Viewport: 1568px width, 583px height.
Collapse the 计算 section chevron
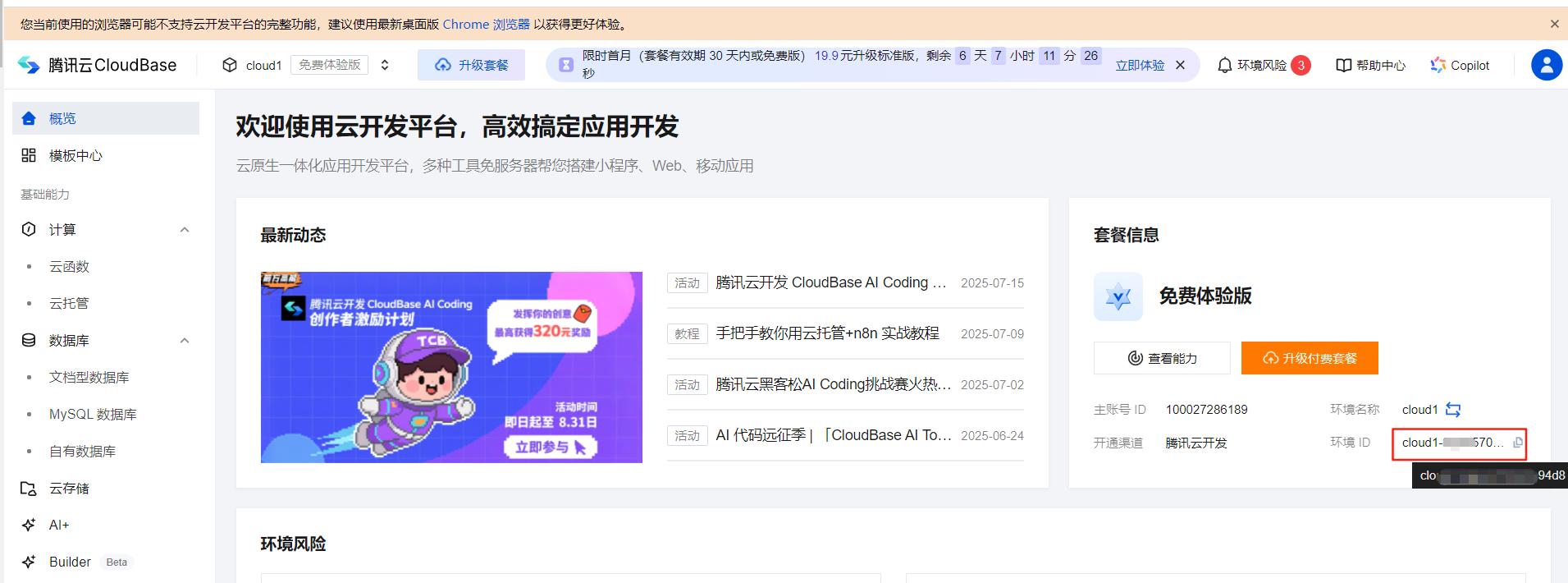(x=185, y=230)
